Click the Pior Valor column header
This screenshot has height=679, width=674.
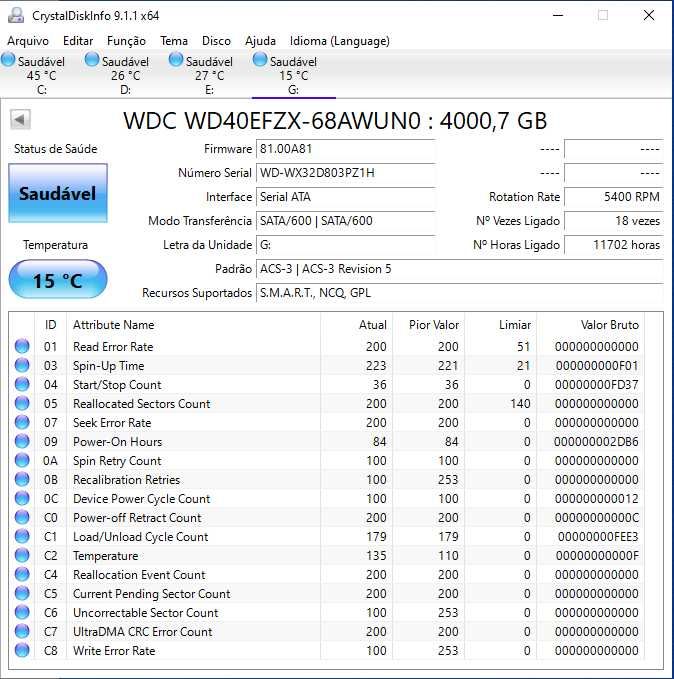pyautogui.click(x=428, y=325)
